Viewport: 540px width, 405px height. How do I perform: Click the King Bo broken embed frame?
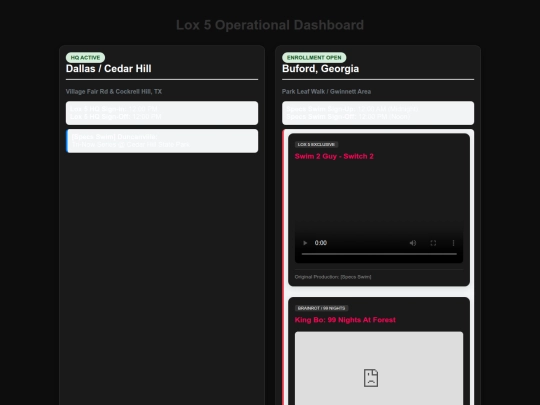coord(379,368)
